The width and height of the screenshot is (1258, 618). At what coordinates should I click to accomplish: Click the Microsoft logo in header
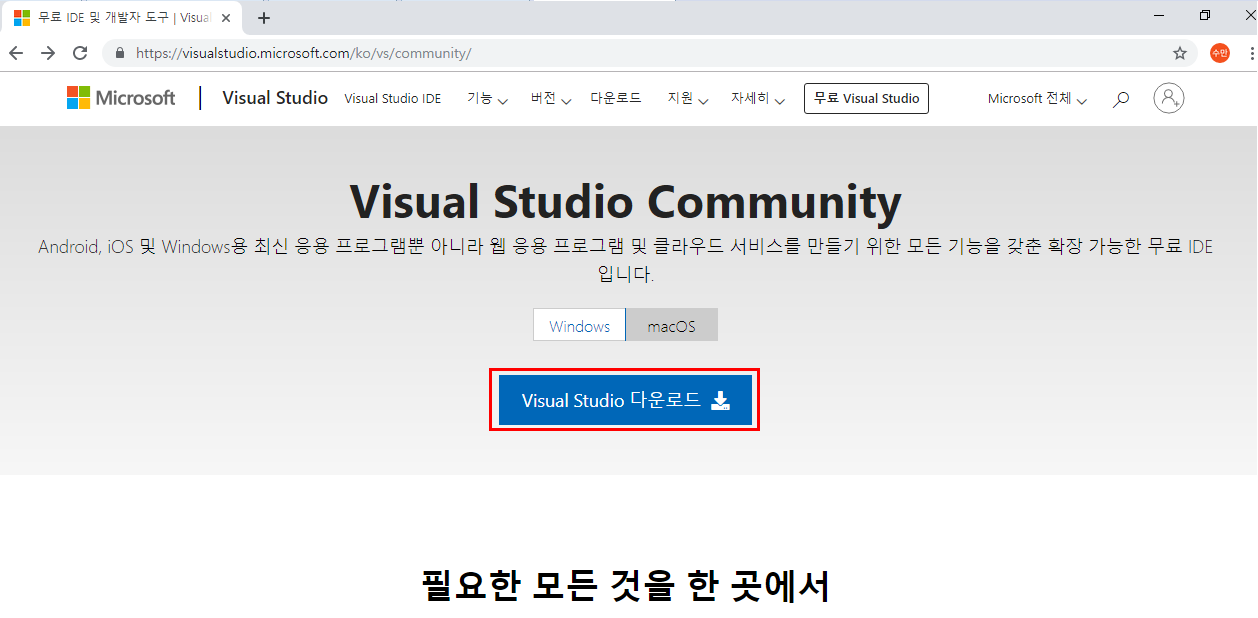[121, 98]
